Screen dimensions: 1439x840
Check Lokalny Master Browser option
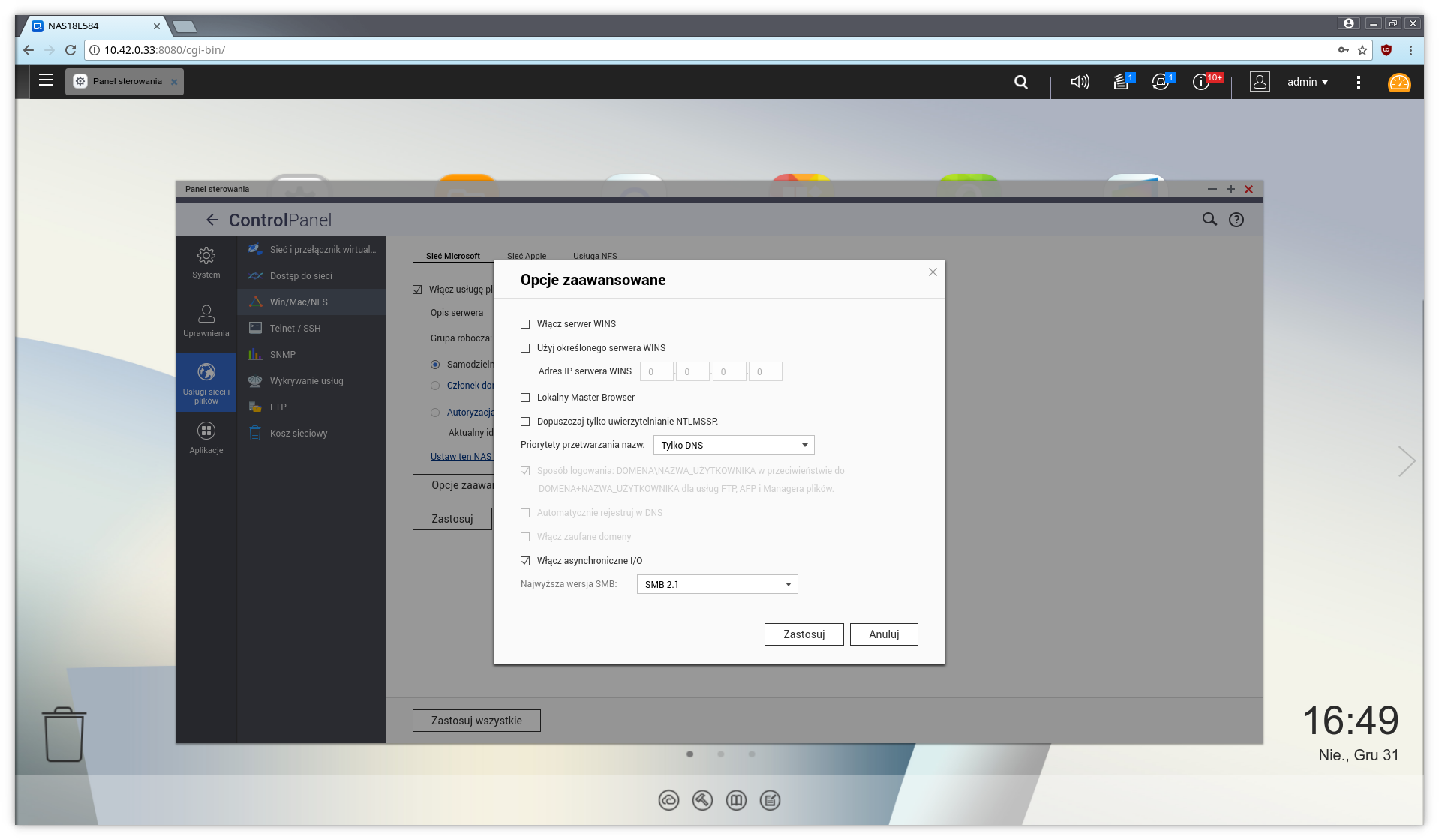[x=525, y=397]
